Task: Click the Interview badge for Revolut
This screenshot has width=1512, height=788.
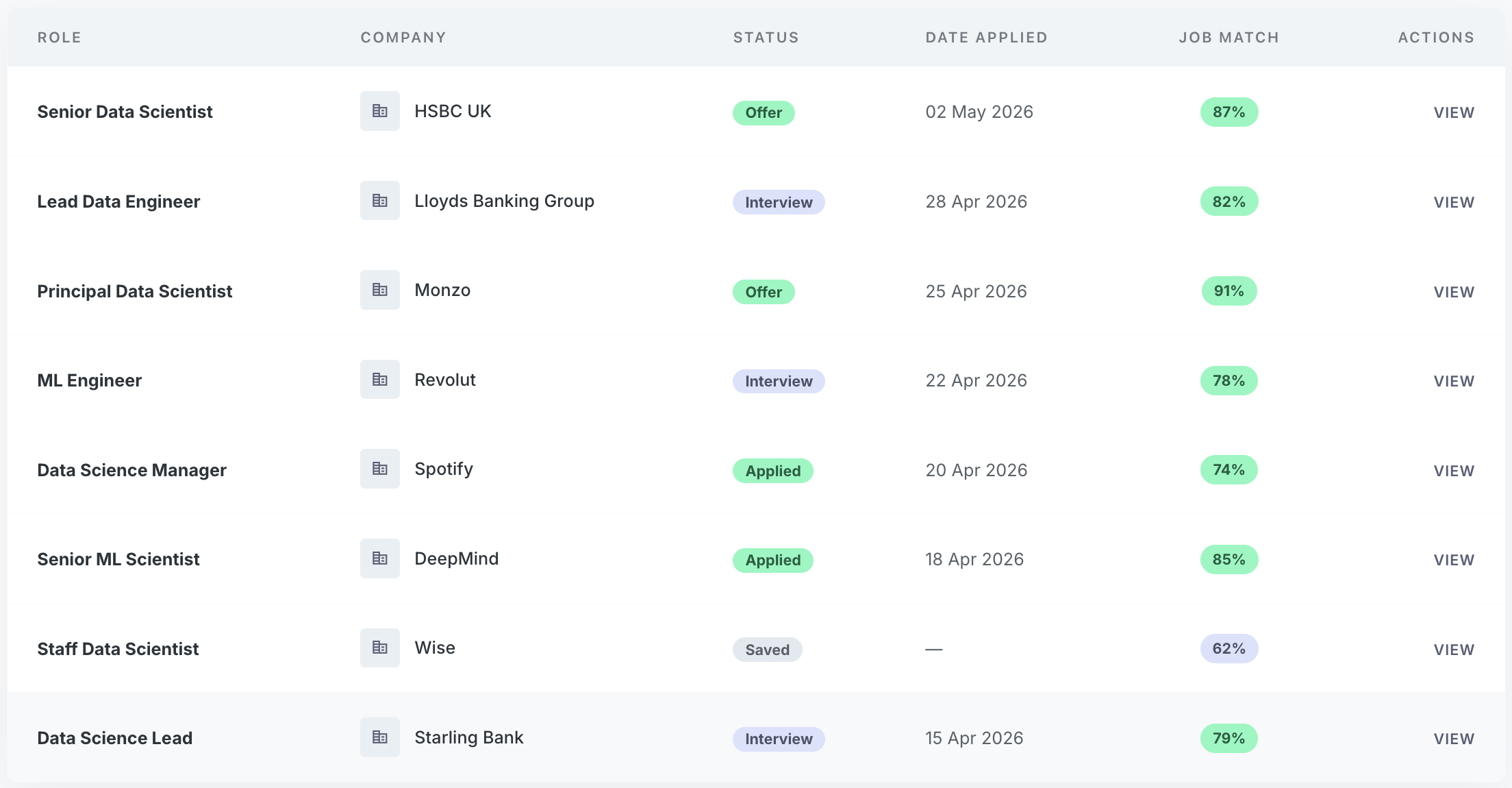Action: [x=779, y=381]
